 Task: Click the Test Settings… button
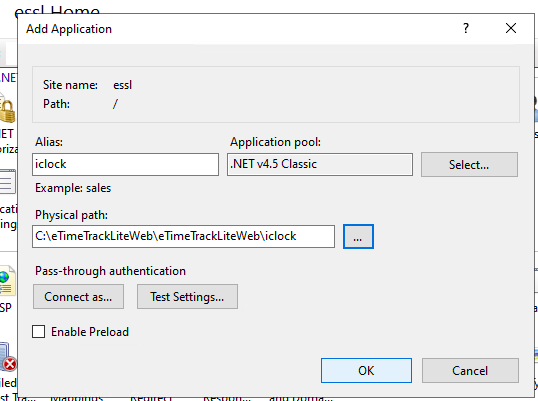(x=187, y=297)
